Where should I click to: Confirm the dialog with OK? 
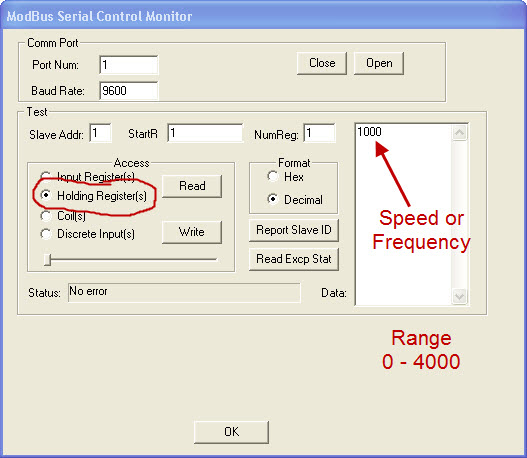coord(231,432)
